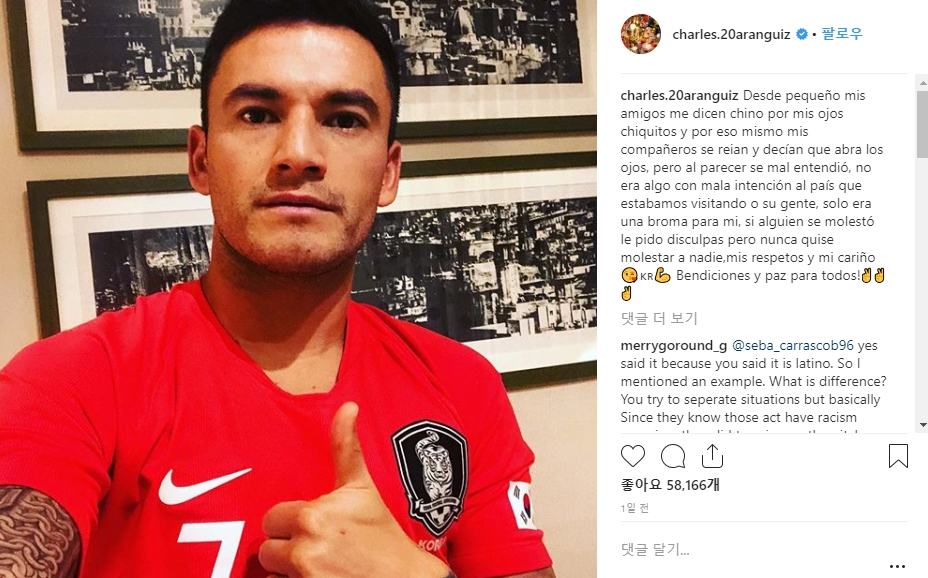
Task: Open the charles.20aranguiz profile avatar
Action: point(640,34)
